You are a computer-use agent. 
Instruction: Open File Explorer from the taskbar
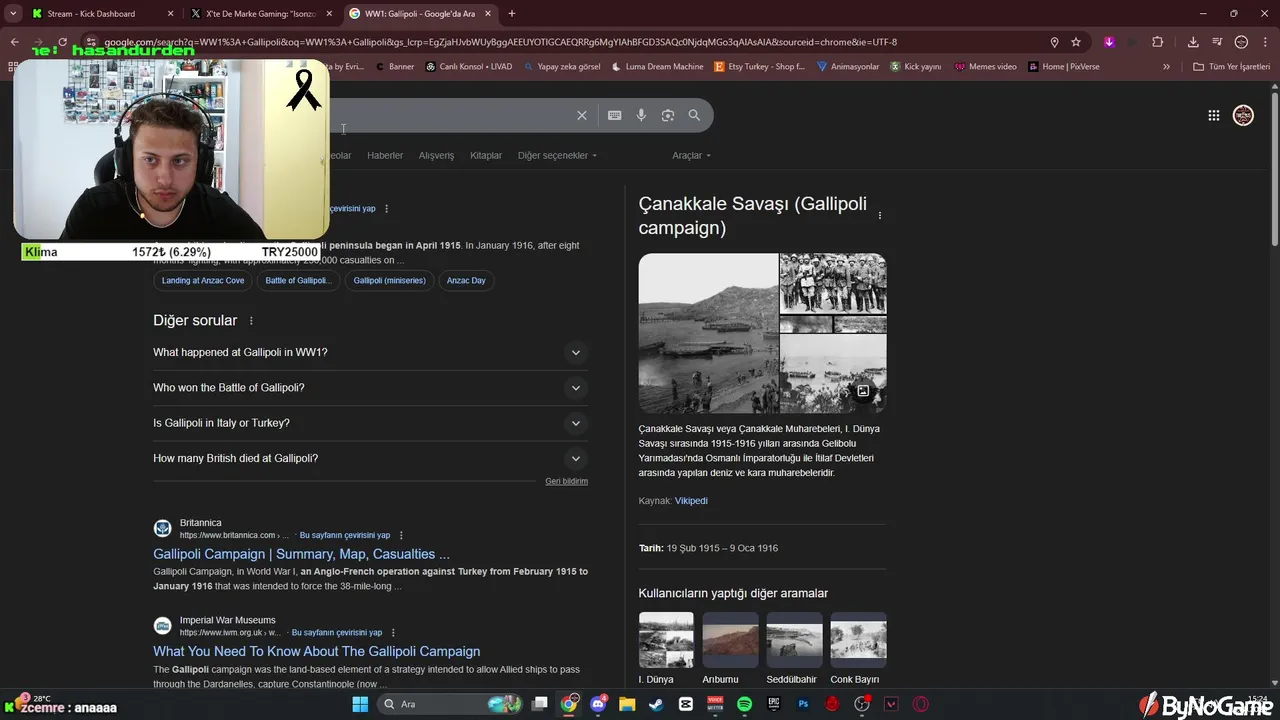tap(627, 704)
